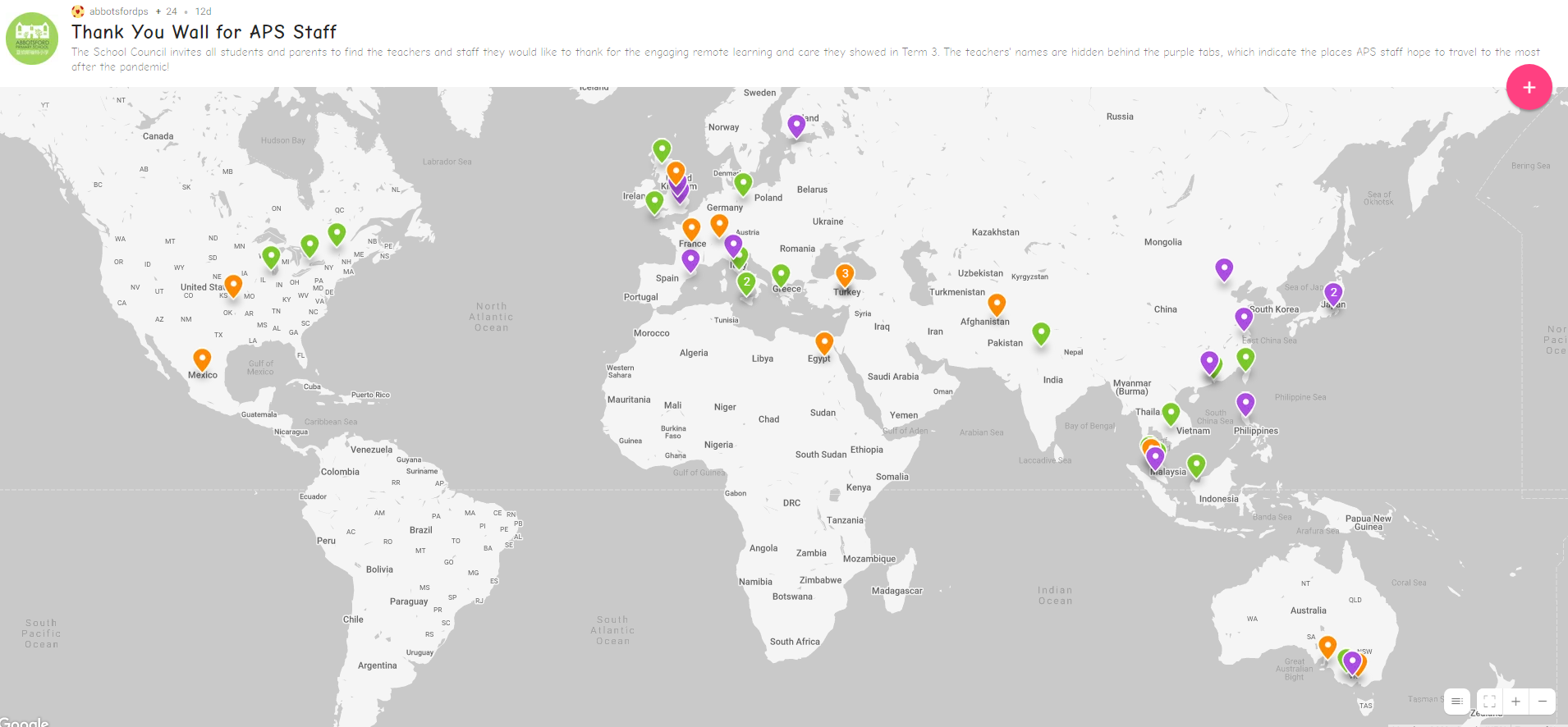This screenshot has height=727, width=1568.
Task: Open the Abbotsford school avatar logo
Action: (32, 39)
